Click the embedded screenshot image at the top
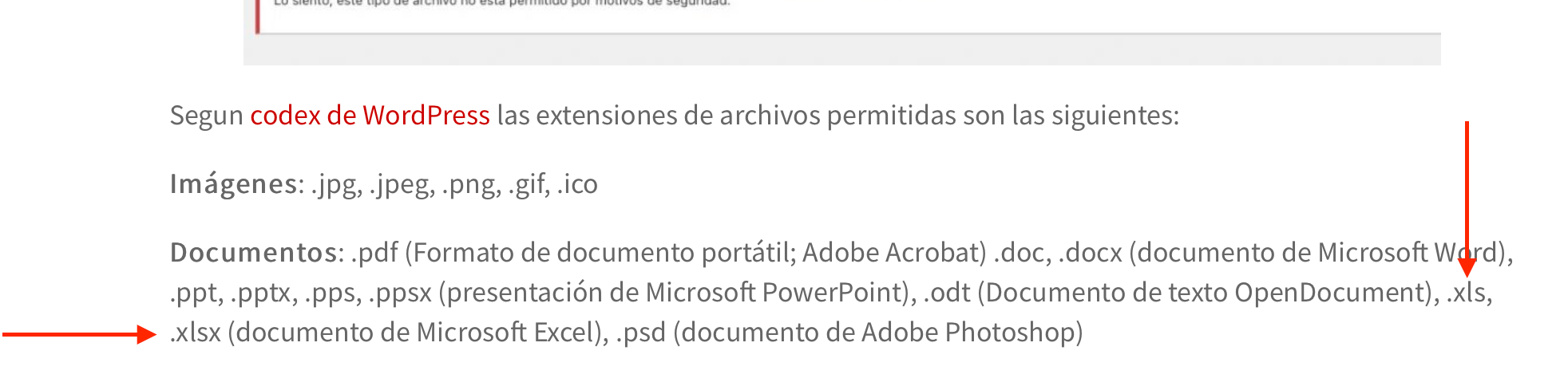1568x386 pixels. coord(842,32)
